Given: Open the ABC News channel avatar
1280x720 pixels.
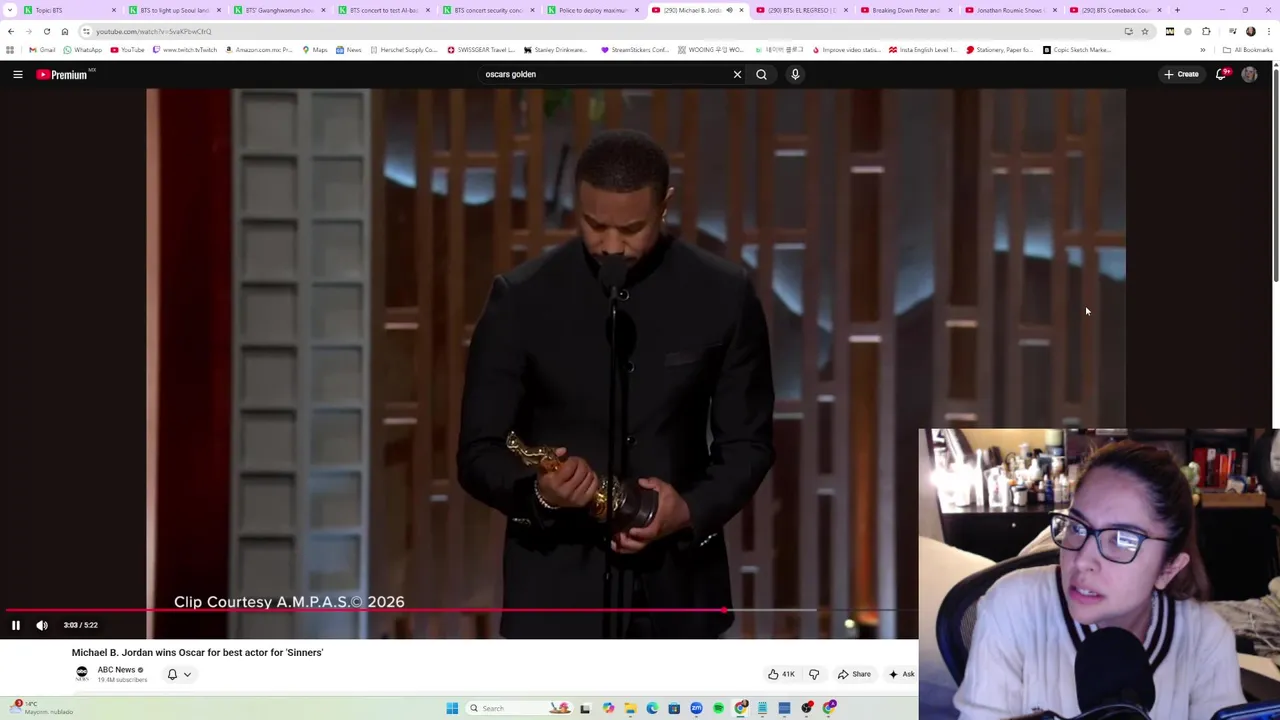Looking at the screenshot, I should tap(82, 673).
